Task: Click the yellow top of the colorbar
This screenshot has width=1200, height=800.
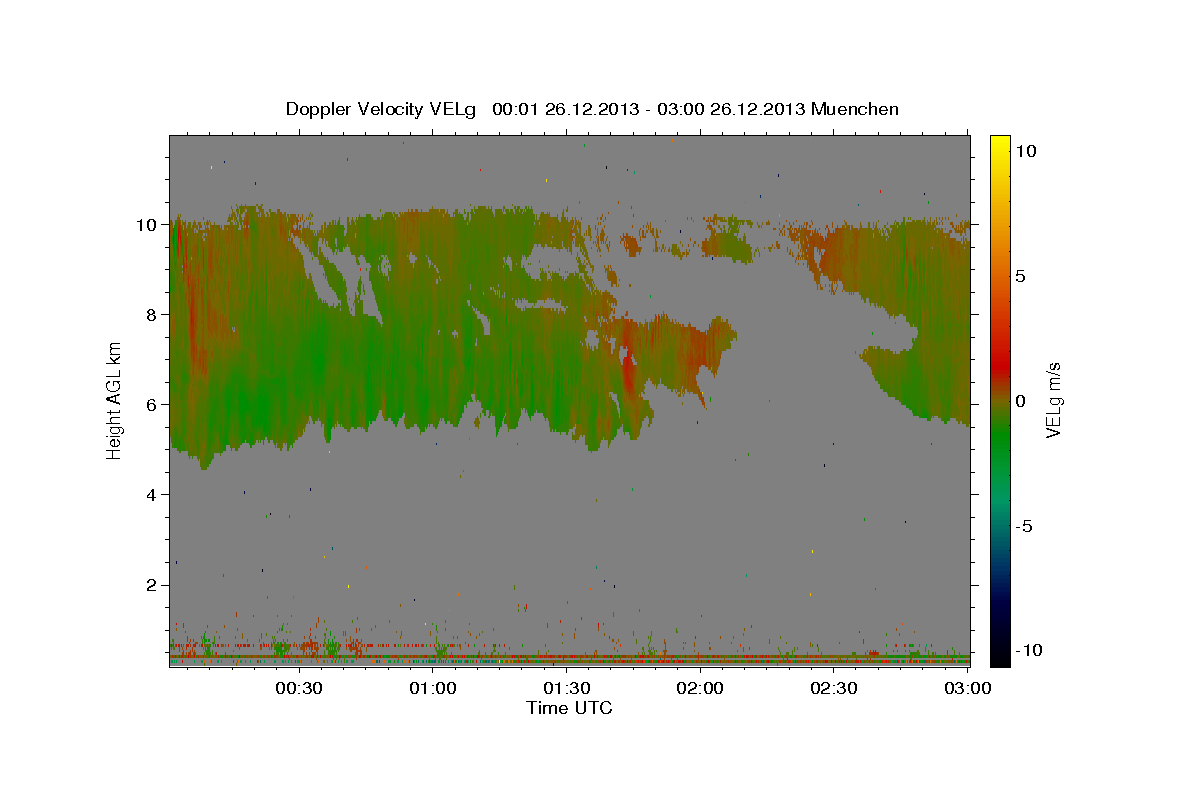Action: click(x=1000, y=142)
